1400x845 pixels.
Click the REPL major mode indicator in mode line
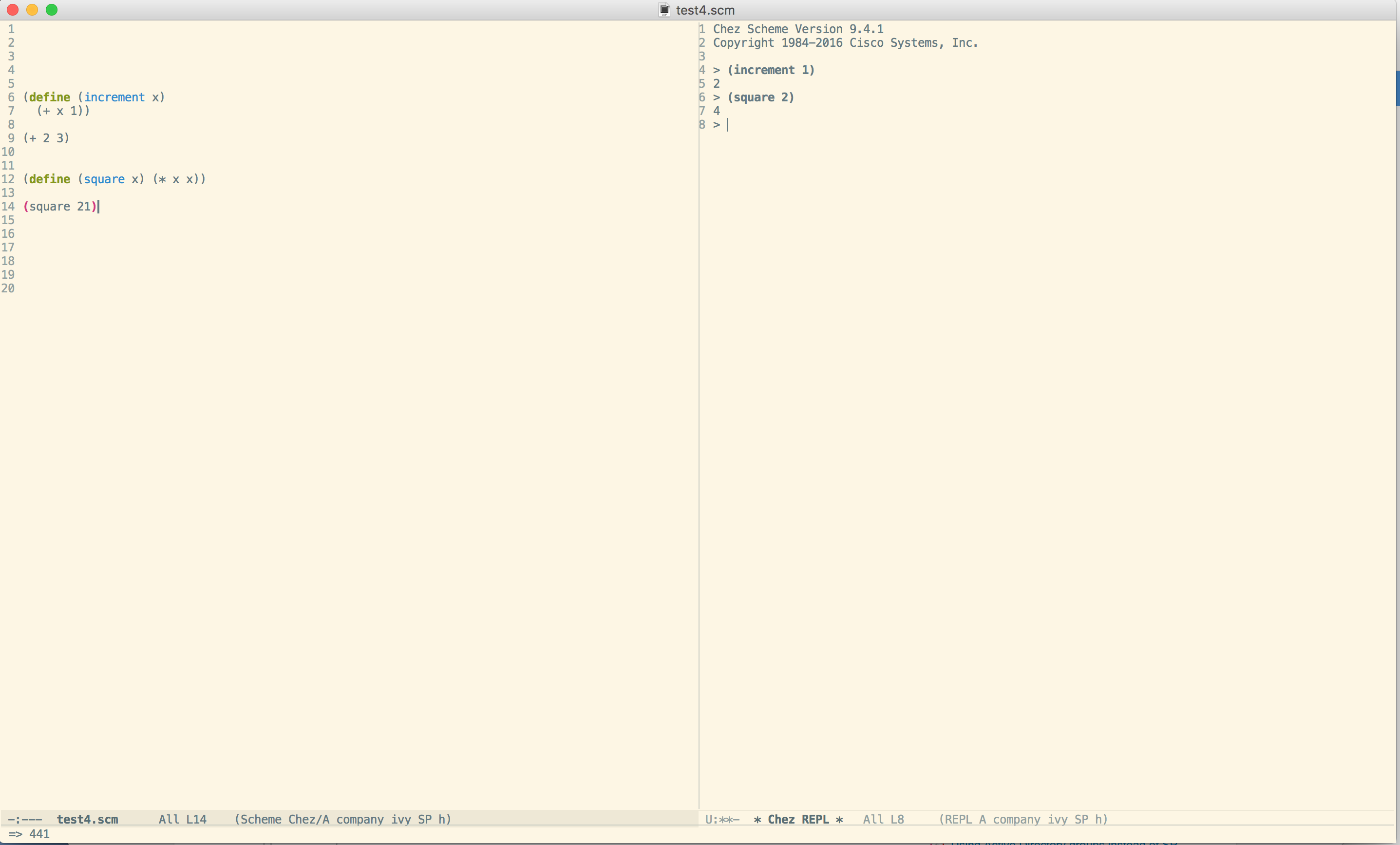(x=958, y=819)
